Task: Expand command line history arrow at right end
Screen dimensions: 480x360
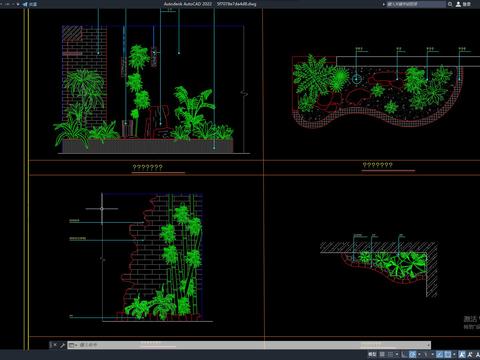Action: coord(428,345)
